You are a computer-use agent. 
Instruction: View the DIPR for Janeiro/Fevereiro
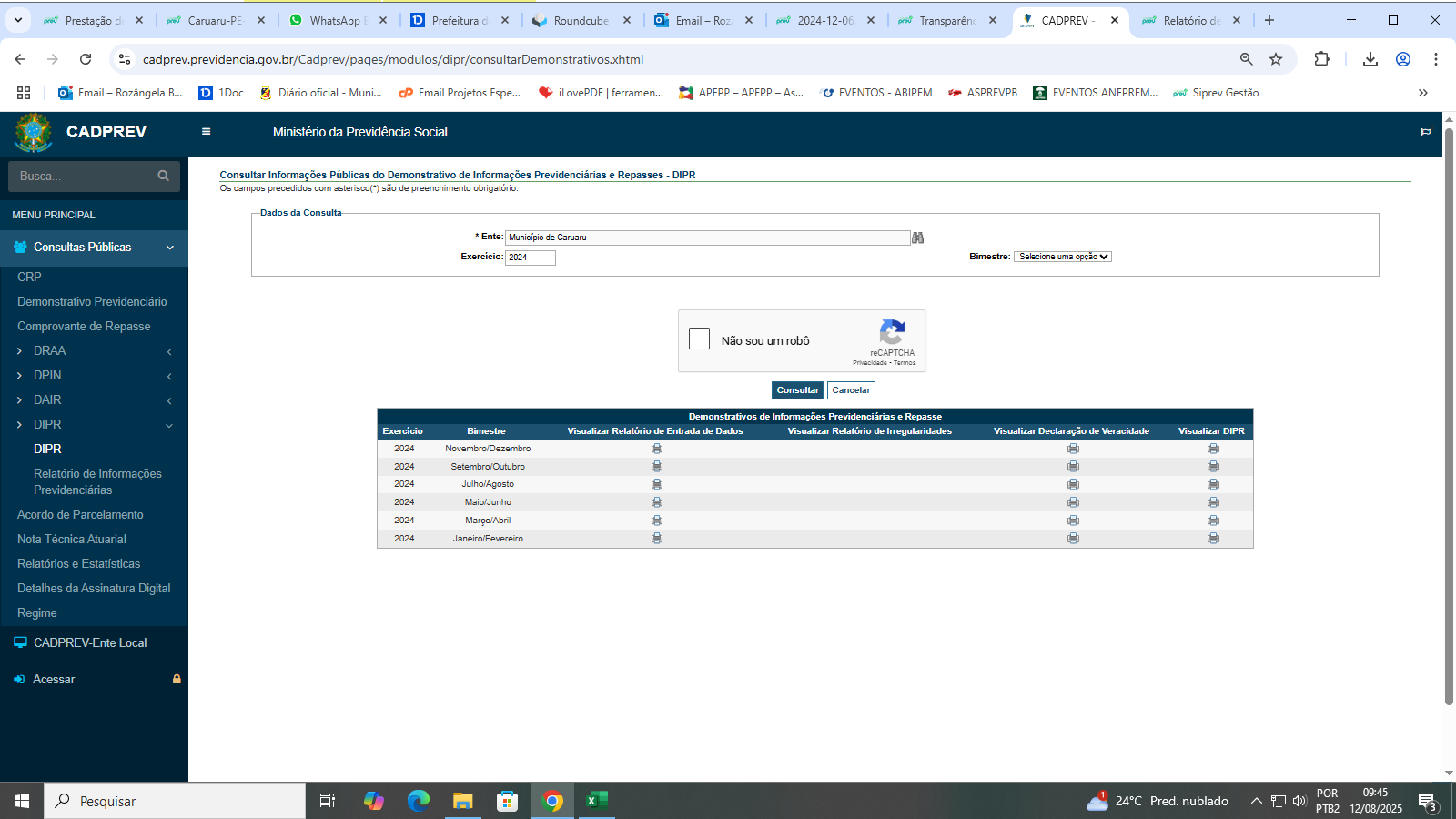(x=1213, y=539)
